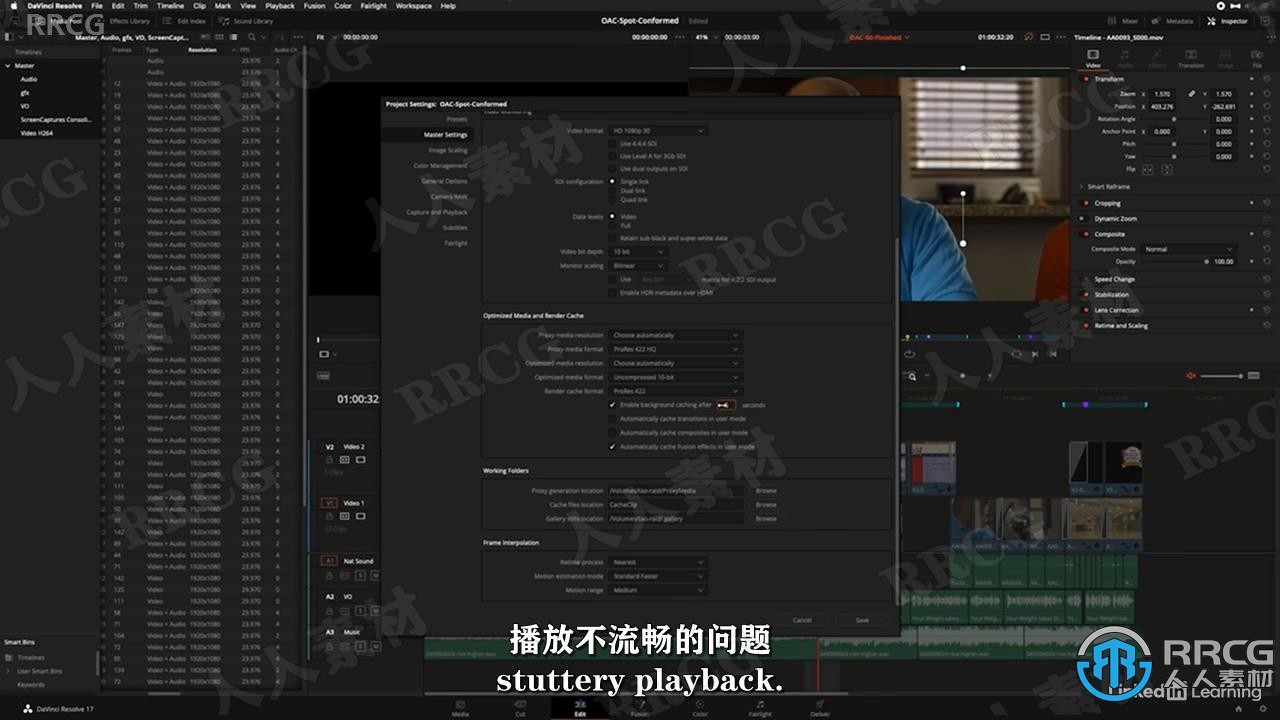
Task: Select General Options settings tab
Action: click(444, 181)
